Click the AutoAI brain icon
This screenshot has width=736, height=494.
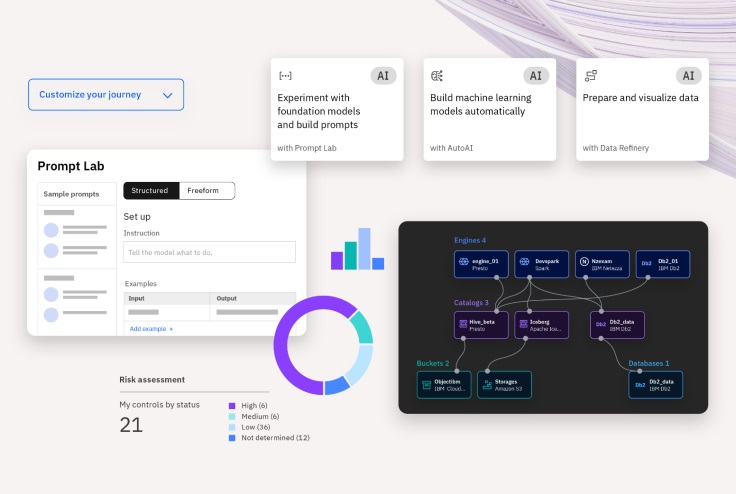[437, 76]
